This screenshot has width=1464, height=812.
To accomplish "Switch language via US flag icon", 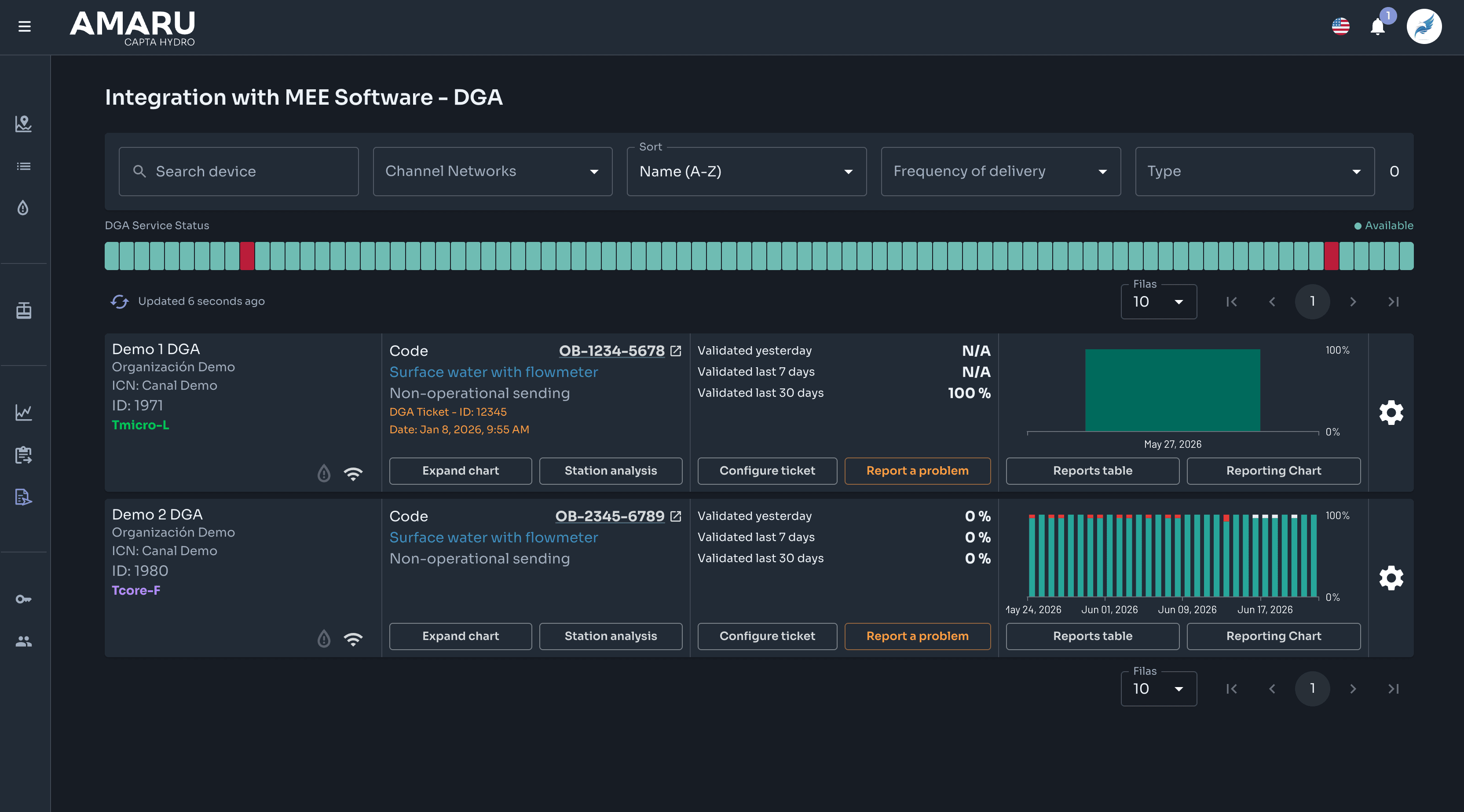I will (1341, 26).
